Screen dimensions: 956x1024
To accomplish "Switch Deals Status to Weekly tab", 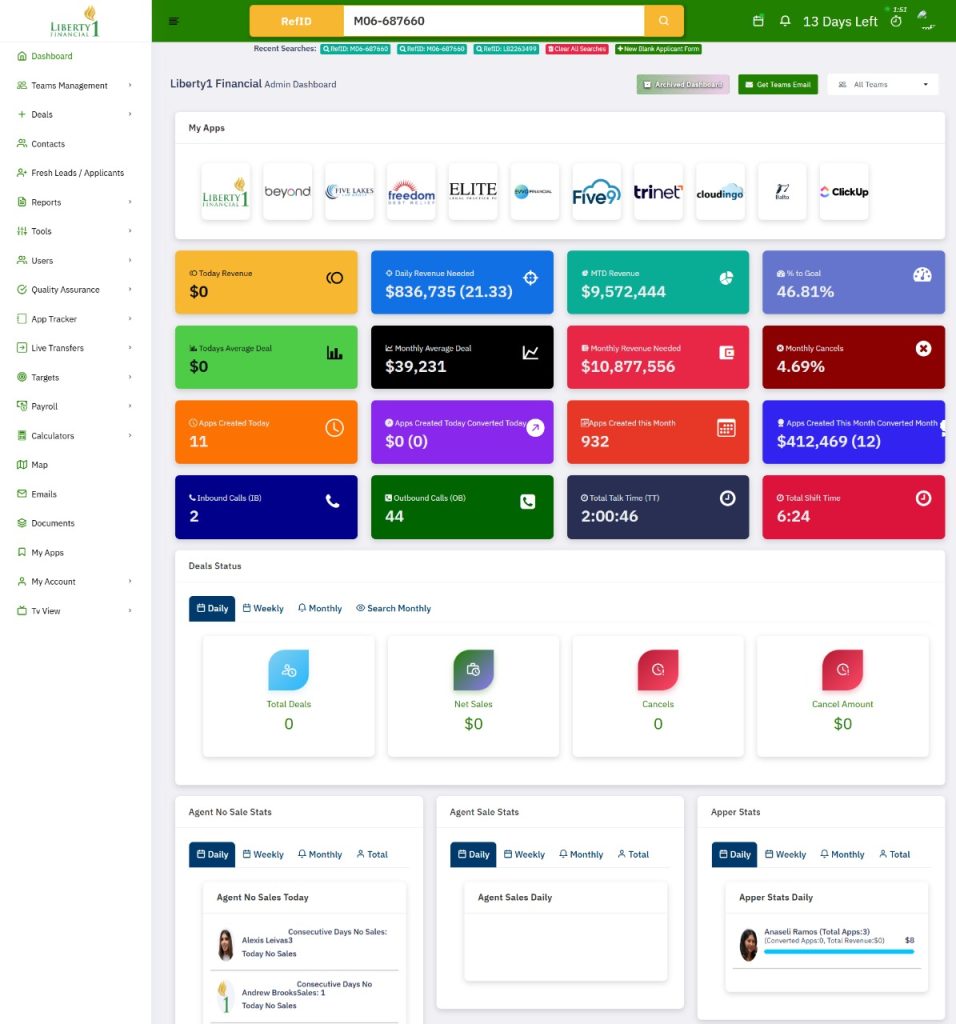I will click(x=263, y=609).
